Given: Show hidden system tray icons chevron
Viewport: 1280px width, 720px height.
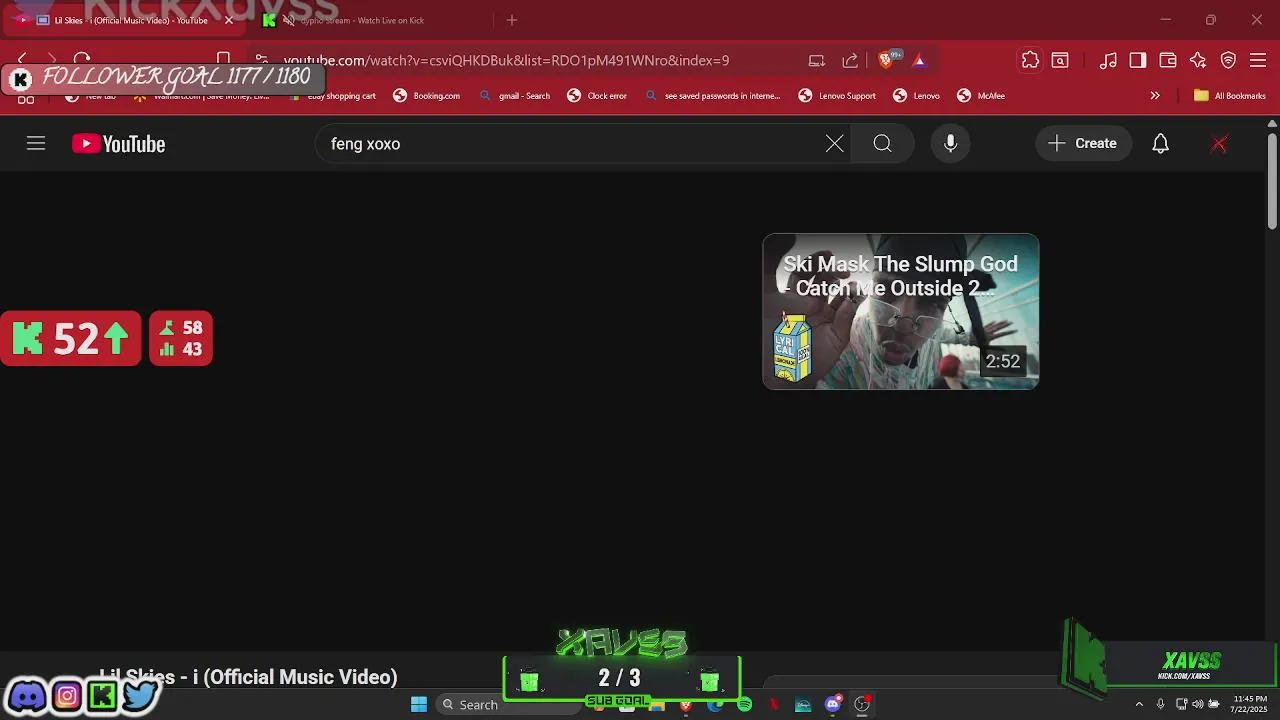Looking at the screenshot, I should [1138, 704].
